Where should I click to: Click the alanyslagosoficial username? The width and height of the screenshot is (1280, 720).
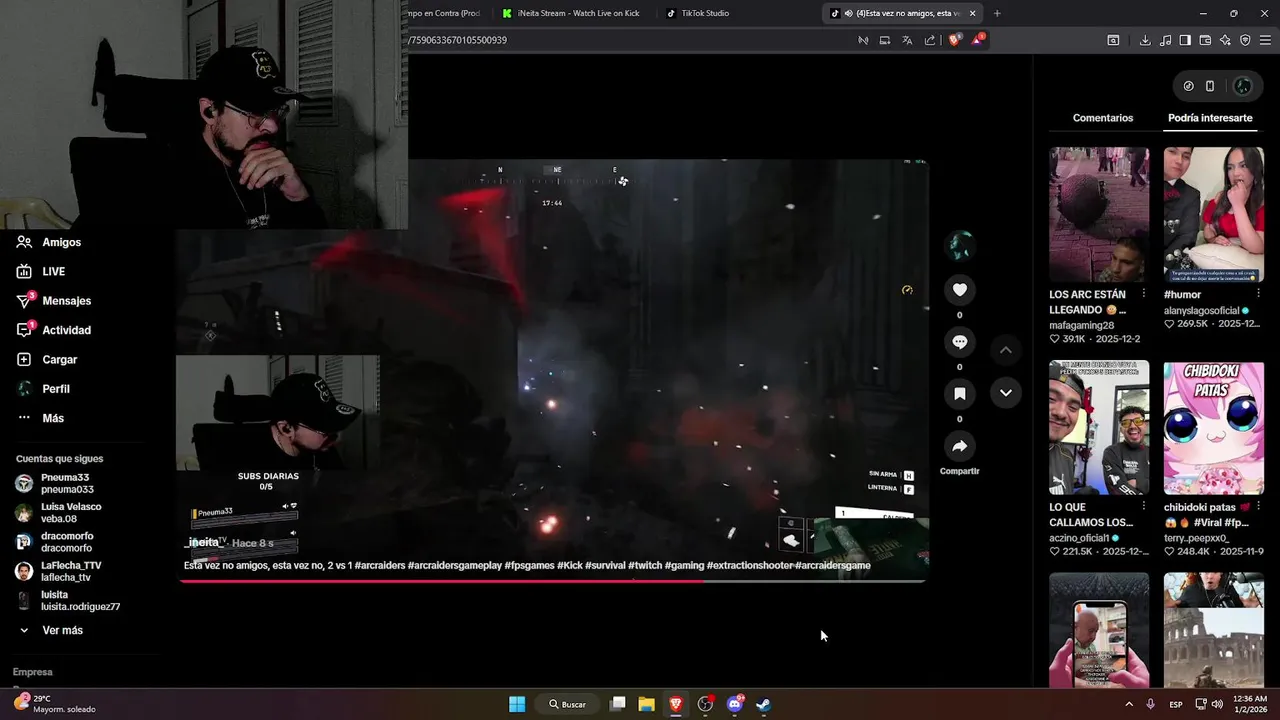pos(1201,311)
